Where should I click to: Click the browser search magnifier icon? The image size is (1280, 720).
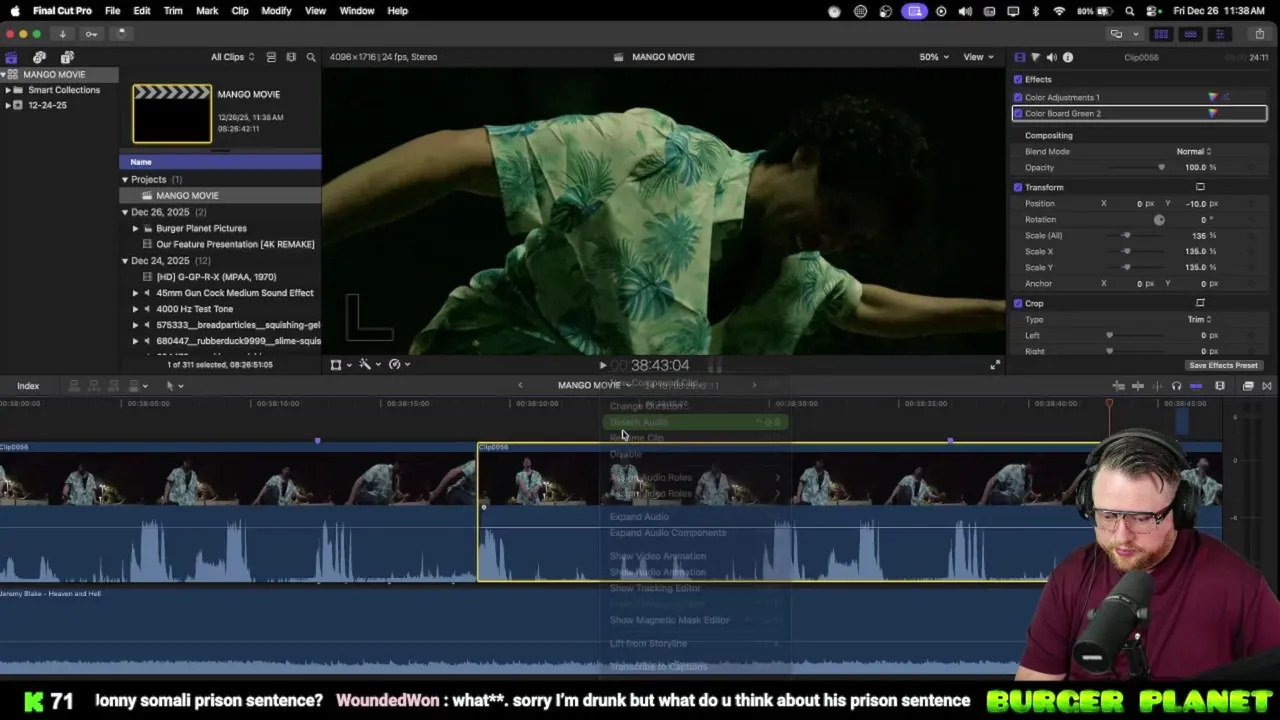[x=311, y=57]
